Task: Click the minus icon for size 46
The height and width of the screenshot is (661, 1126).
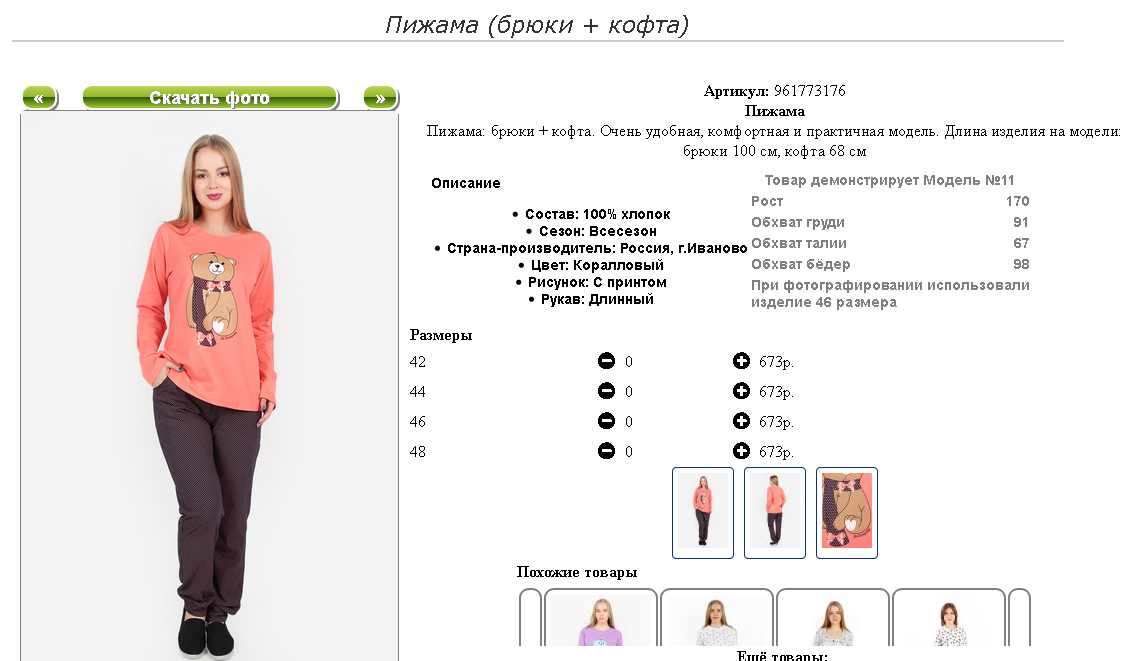Action: [x=606, y=421]
